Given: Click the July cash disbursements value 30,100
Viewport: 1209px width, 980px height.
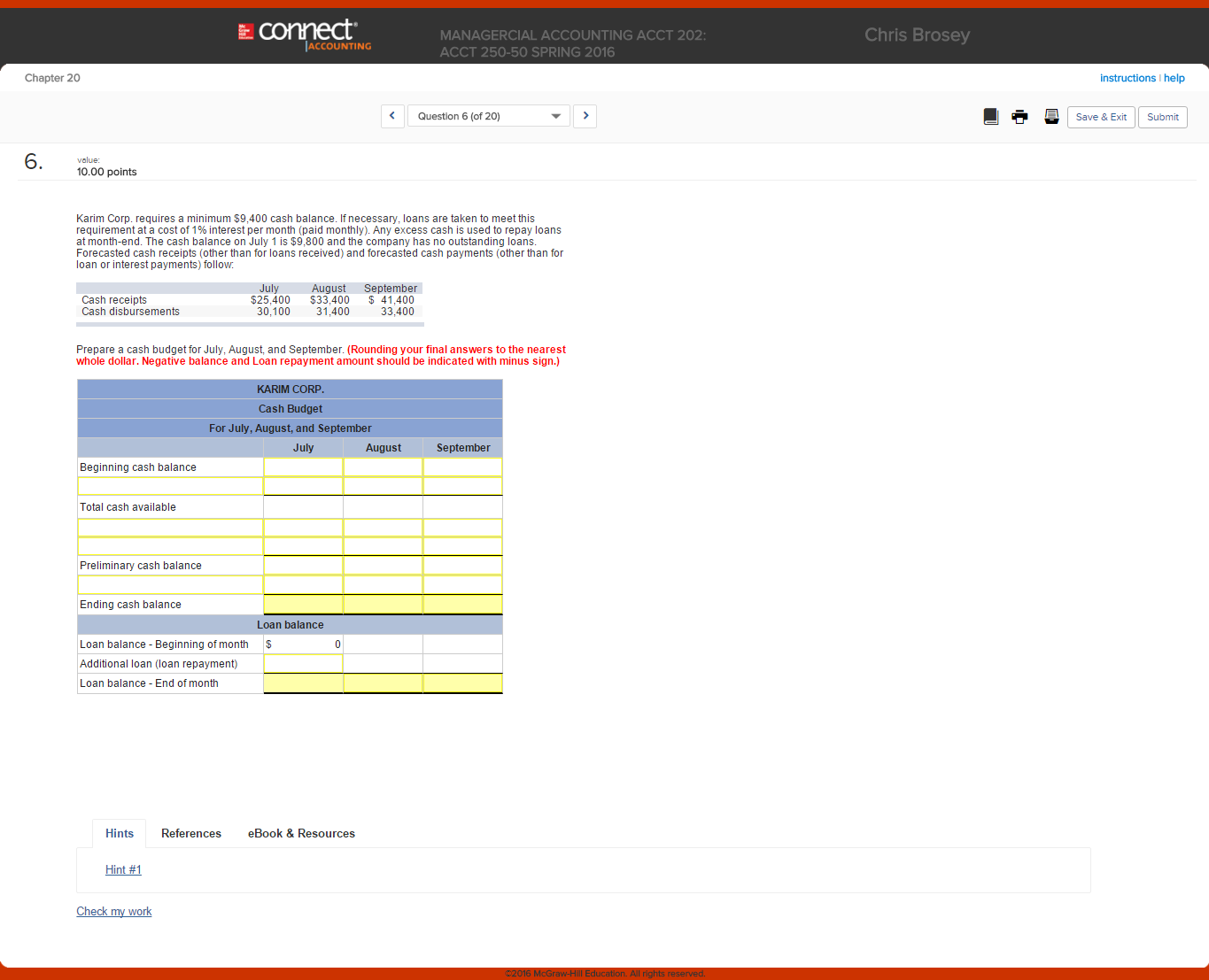Looking at the screenshot, I should pos(274,312).
